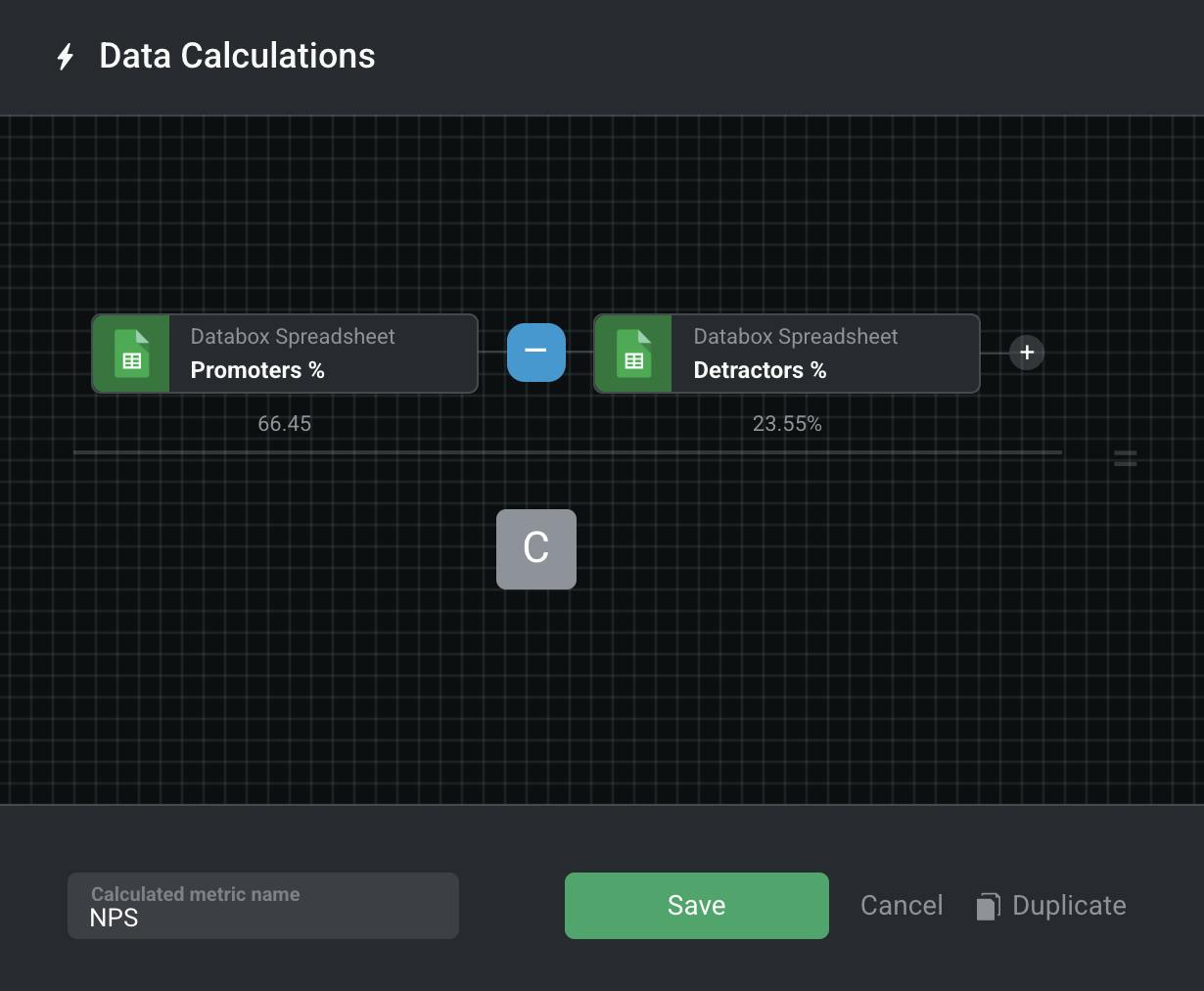
Task: Cancel the data calculation
Action: click(x=902, y=906)
